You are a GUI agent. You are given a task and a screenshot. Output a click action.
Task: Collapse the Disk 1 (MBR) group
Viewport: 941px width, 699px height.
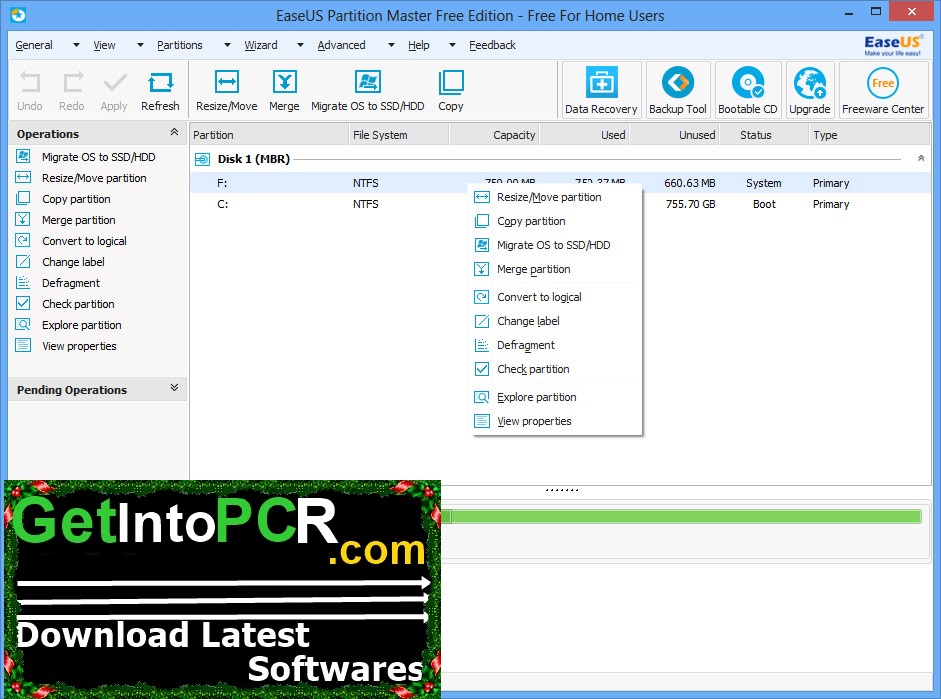[x=921, y=158]
